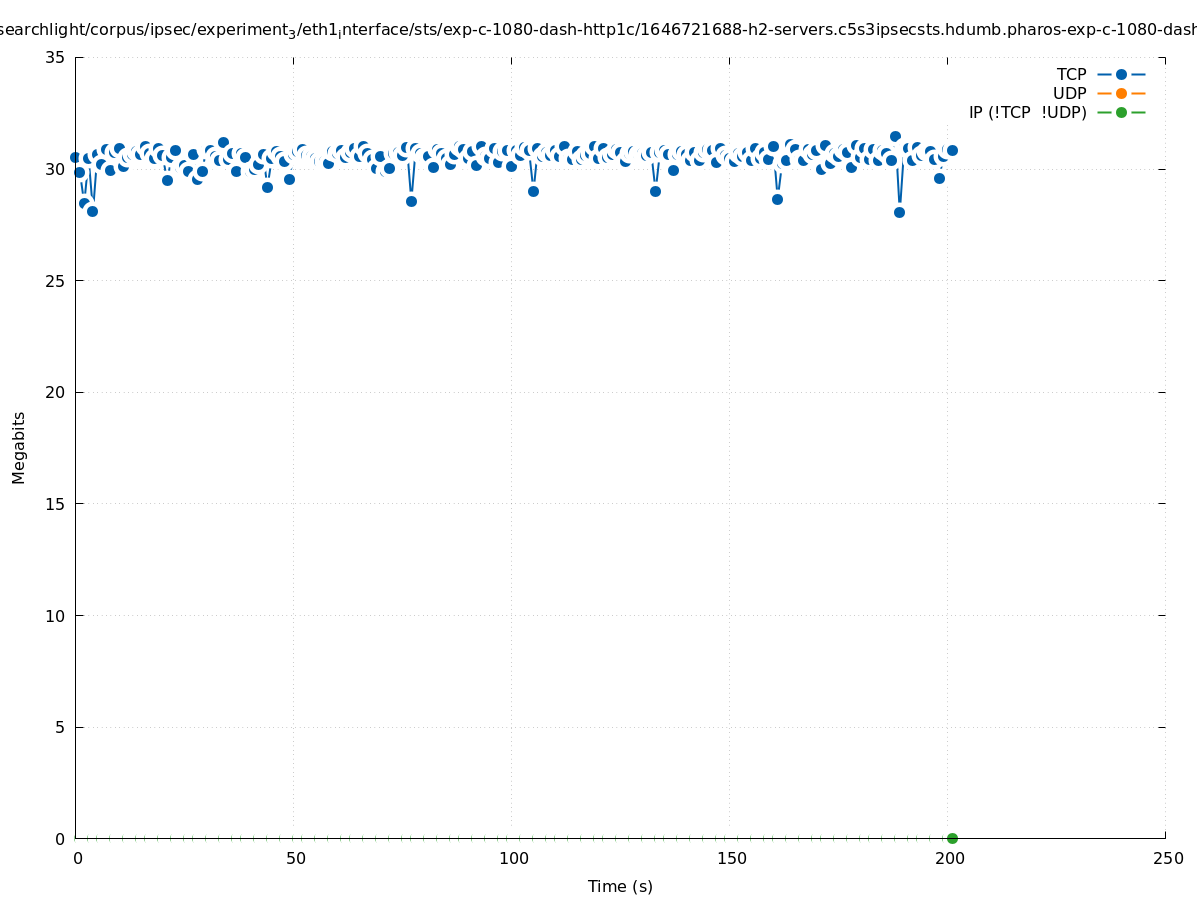Click the TCP dip point near 77 seconds
This screenshot has height=900, width=1197.
click(x=411, y=201)
